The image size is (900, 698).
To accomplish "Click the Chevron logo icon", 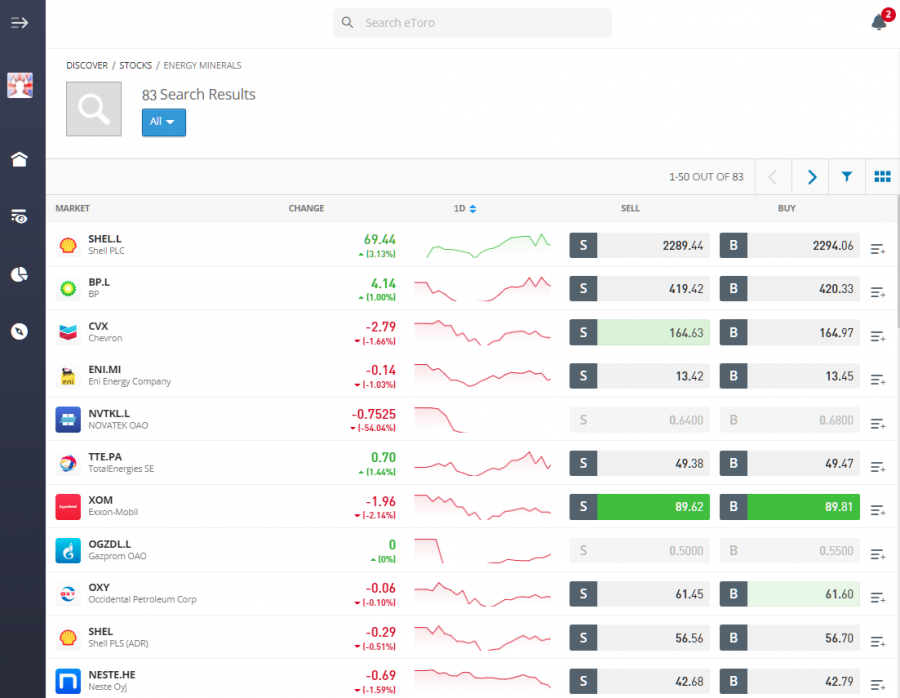I will click(x=68, y=332).
